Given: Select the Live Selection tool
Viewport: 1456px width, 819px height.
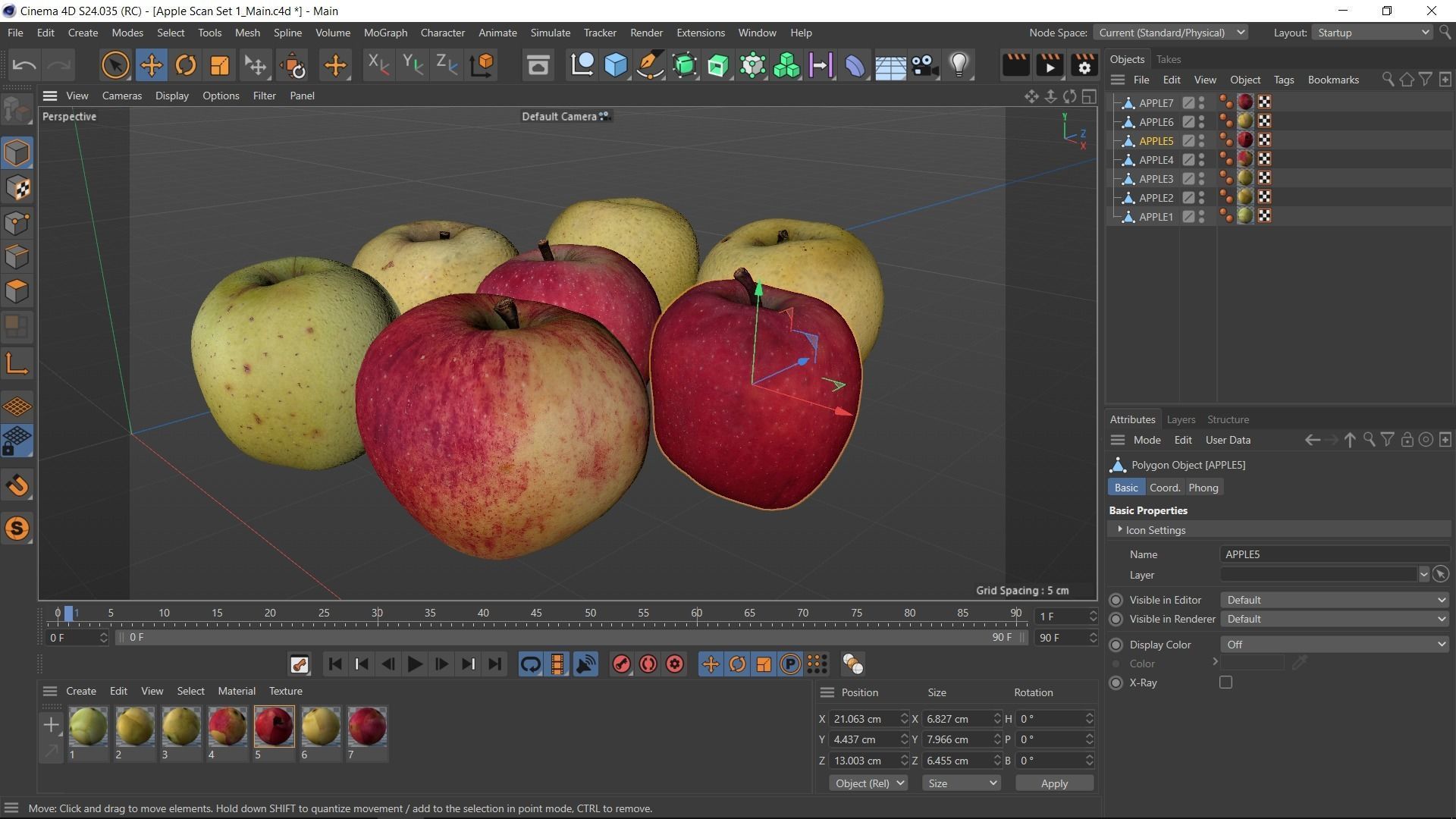Looking at the screenshot, I should (115, 65).
